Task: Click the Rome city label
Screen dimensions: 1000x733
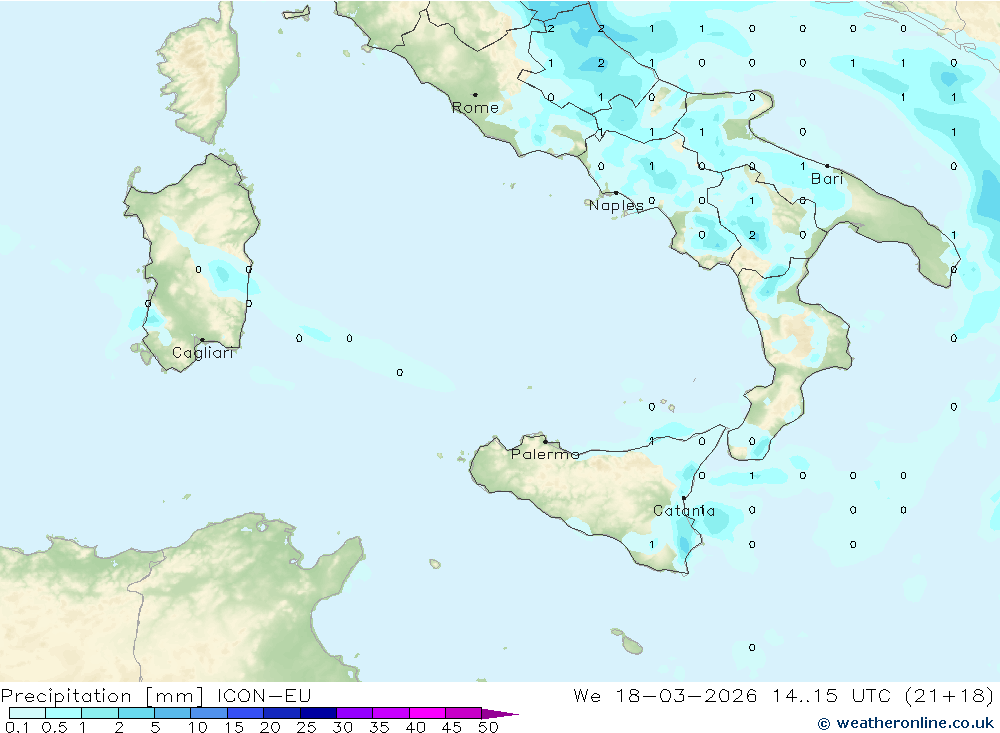Action: tap(475, 108)
